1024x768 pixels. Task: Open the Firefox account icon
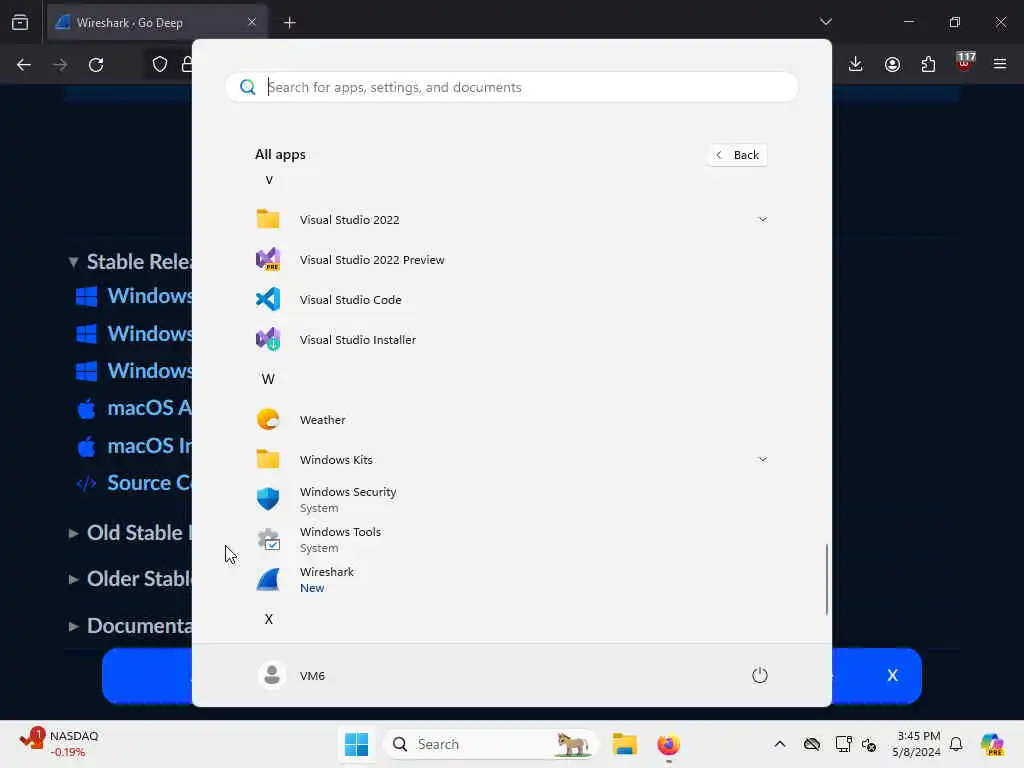(892, 64)
